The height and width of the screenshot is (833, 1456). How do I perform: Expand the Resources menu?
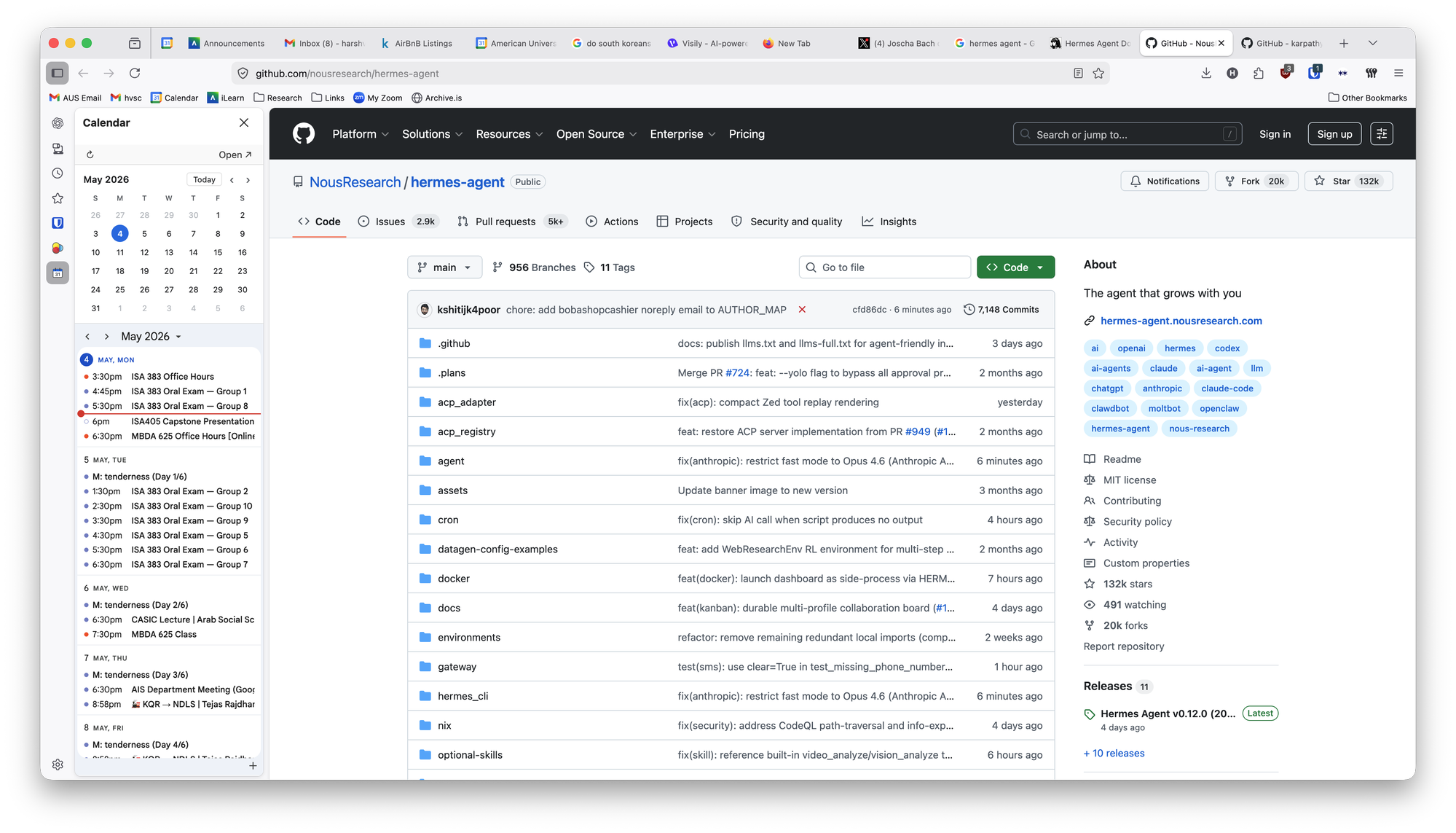pos(510,134)
